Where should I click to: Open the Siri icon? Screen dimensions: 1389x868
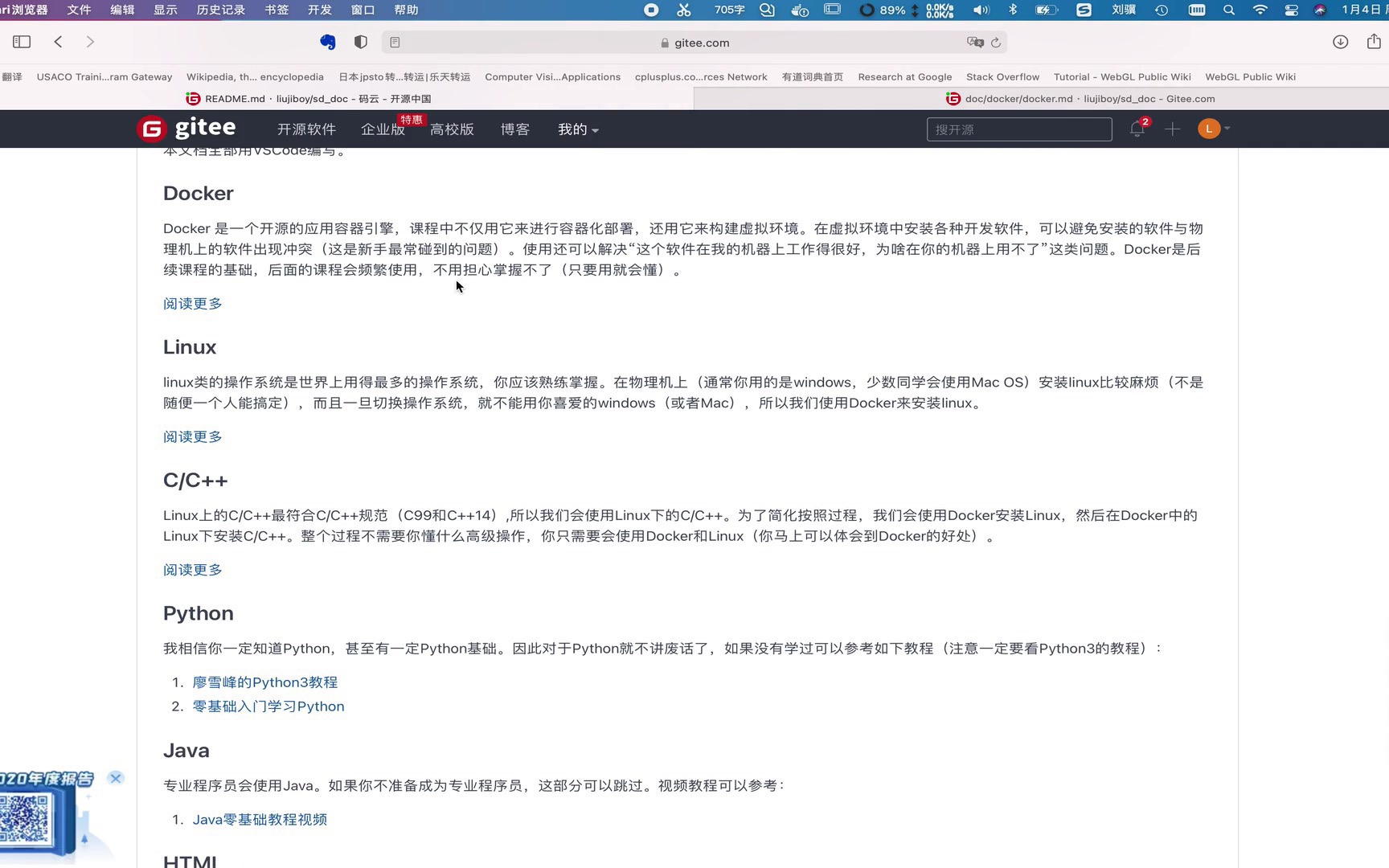[1320, 10]
